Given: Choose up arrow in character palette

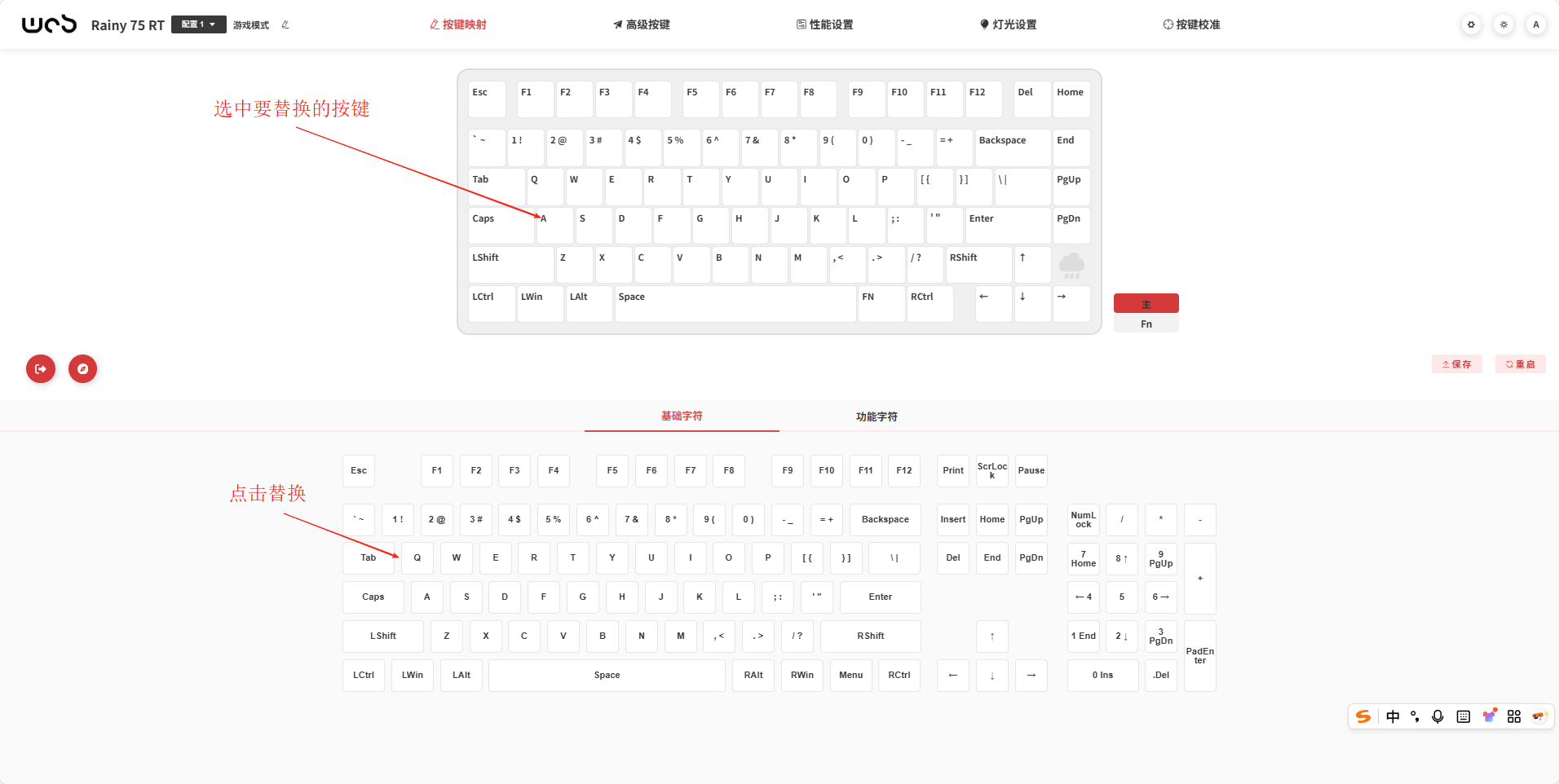Looking at the screenshot, I should (x=992, y=636).
